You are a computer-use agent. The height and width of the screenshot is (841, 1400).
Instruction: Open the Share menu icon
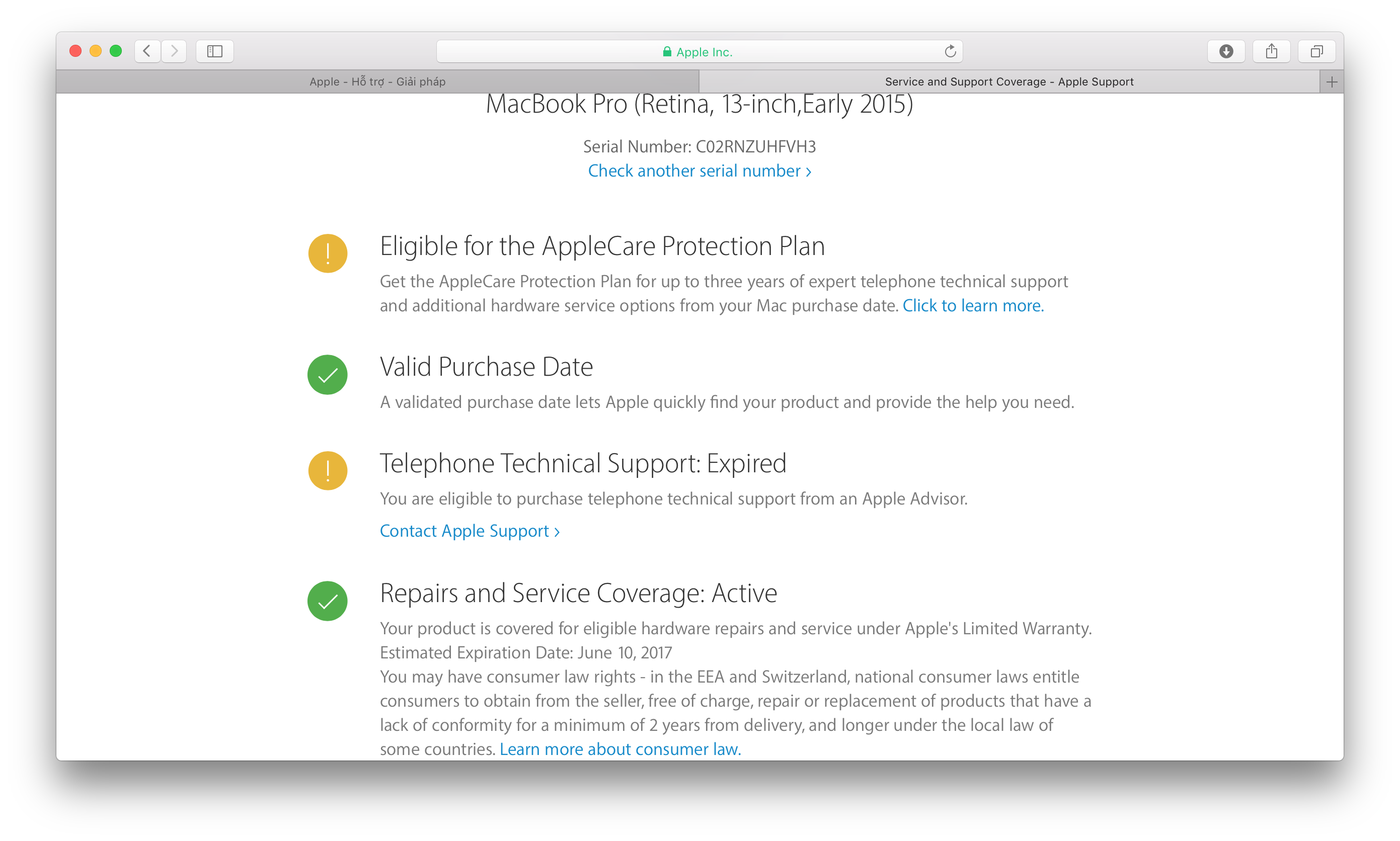coord(1271,51)
